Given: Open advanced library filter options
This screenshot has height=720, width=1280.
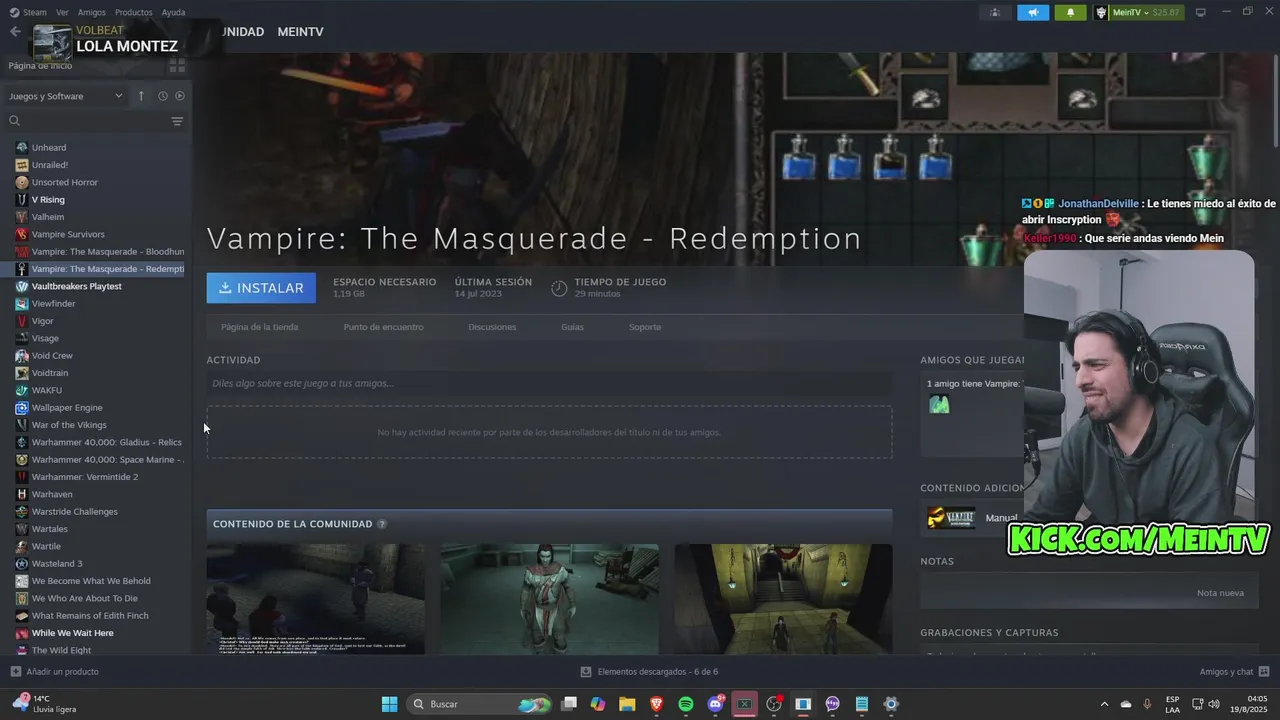Looking at the screenshot, I should (177, 121).
